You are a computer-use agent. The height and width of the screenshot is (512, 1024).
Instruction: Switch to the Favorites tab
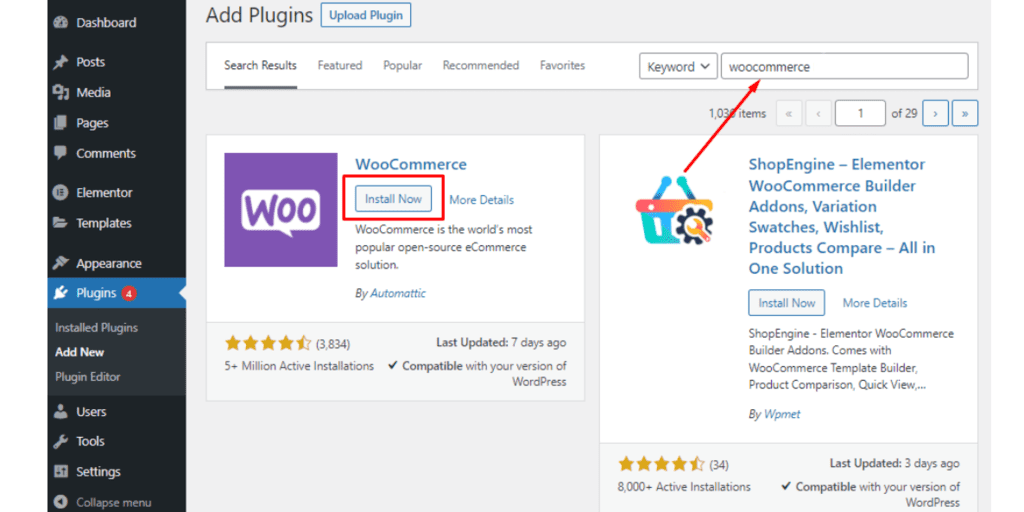tap(562, 65)
